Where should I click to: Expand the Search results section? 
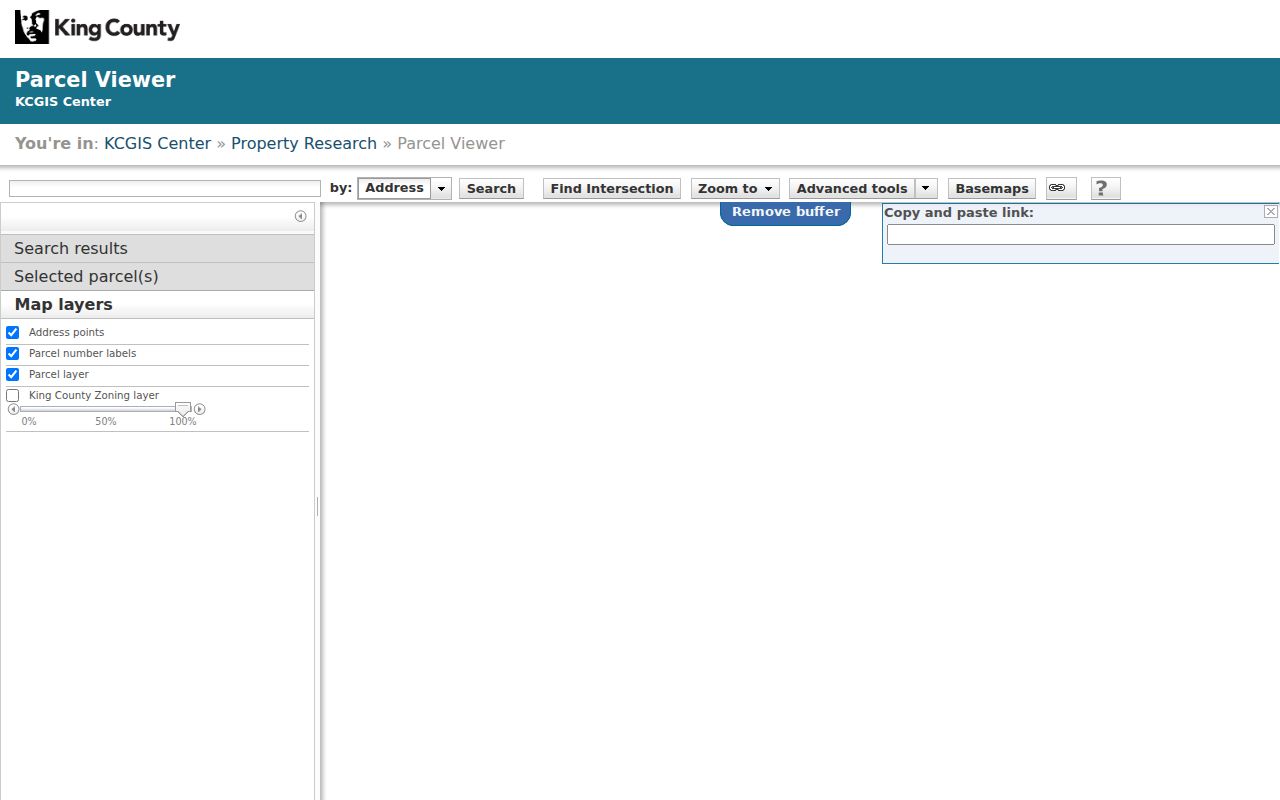click(x=158, y=248)
